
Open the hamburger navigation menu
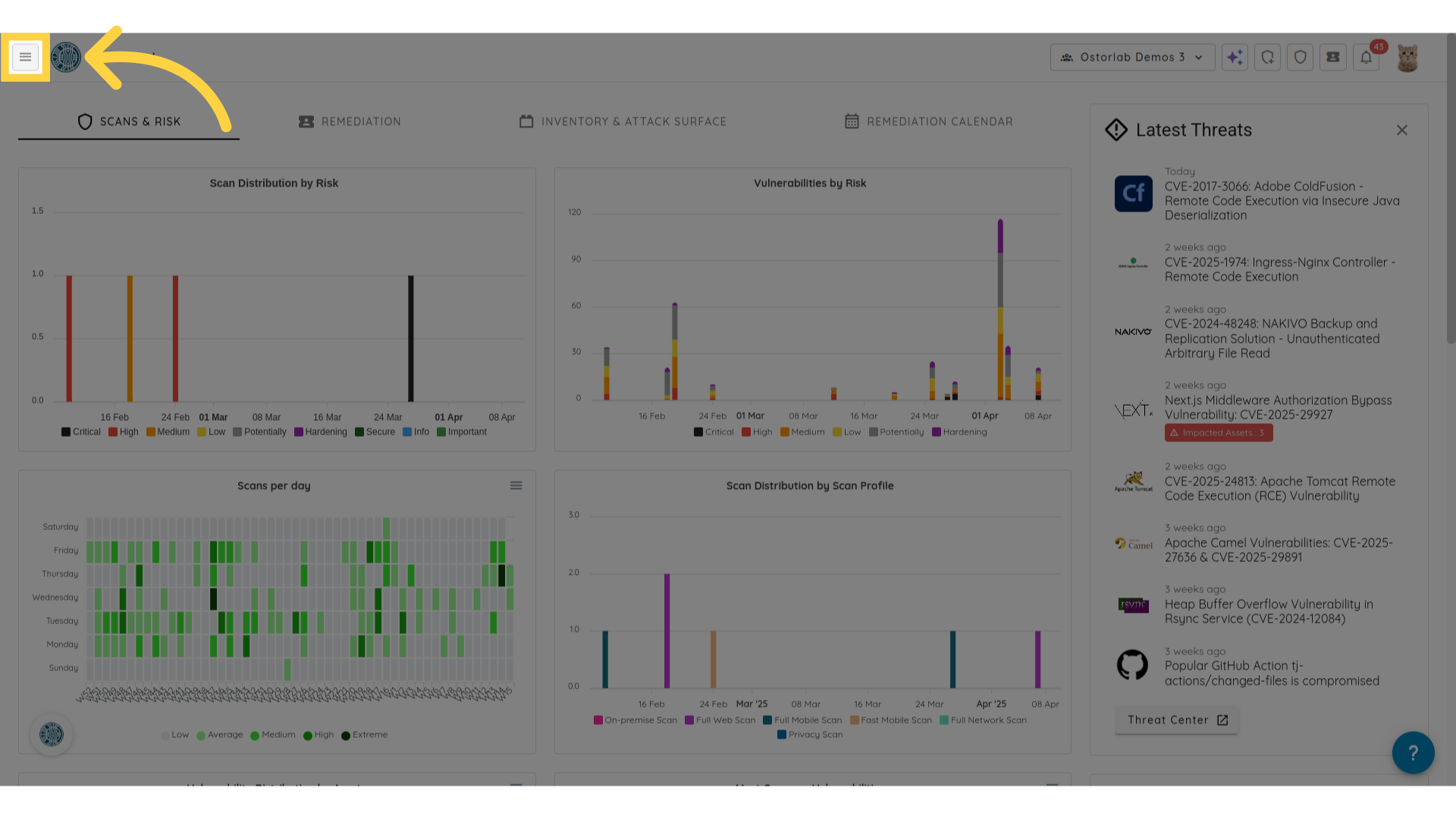click(x=25, y=57)
